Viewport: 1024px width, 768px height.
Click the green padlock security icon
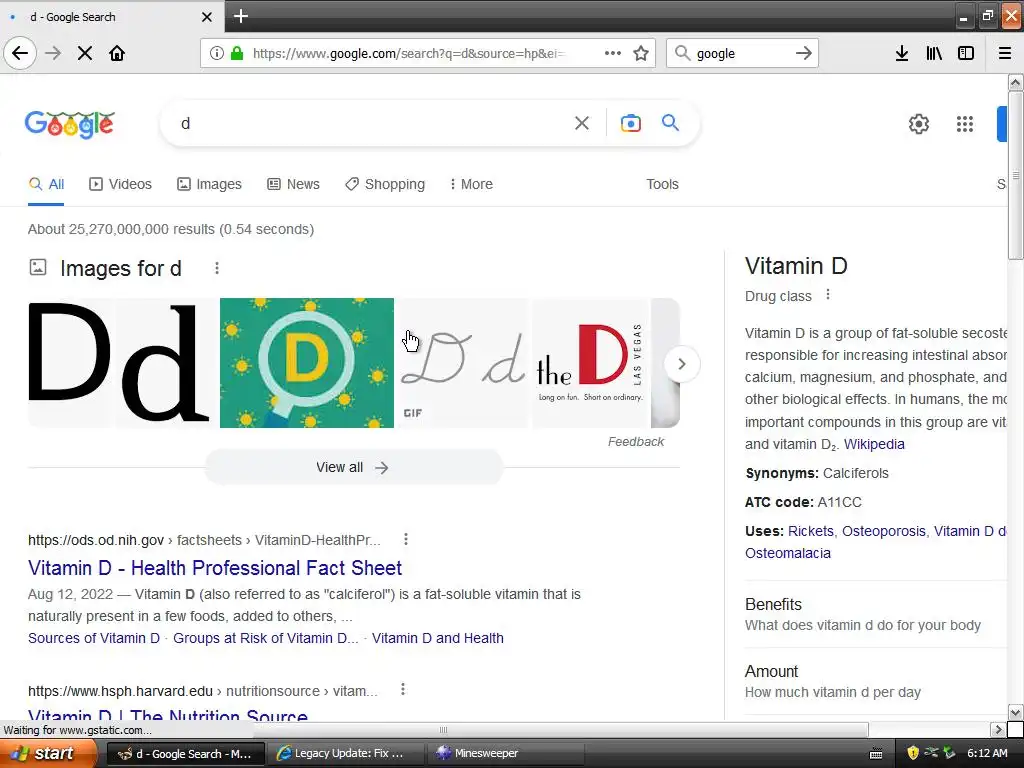[237, 53]
